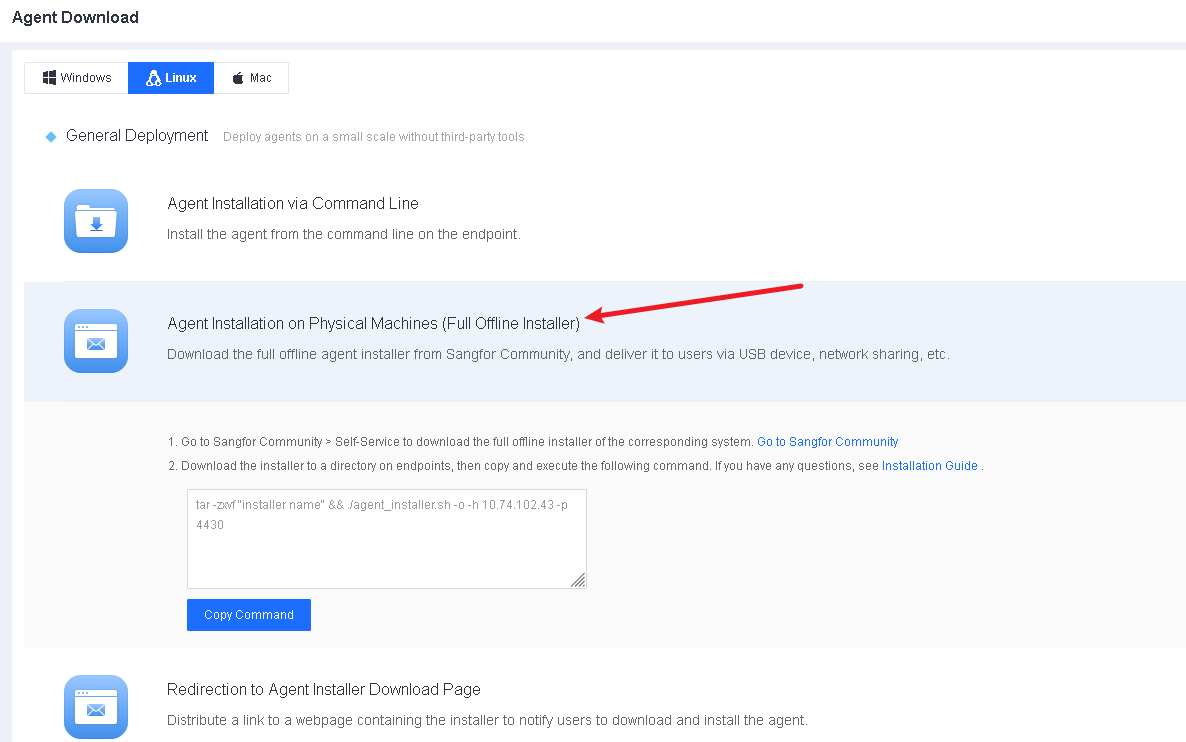Click the General Deployment section heading
Image resolution: width=1186 pixels, height=742 pixels.
pos(137,136)
